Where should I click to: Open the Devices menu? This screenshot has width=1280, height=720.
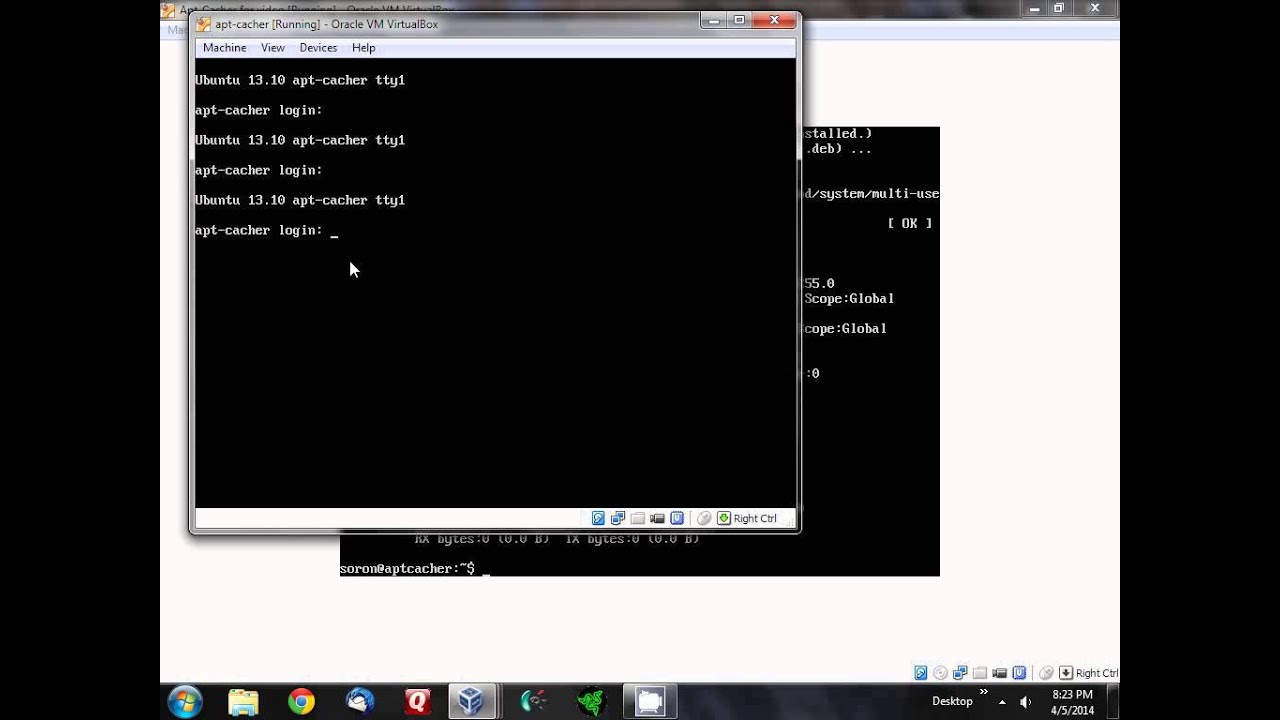pyautogui.click(x=318, y=48)
